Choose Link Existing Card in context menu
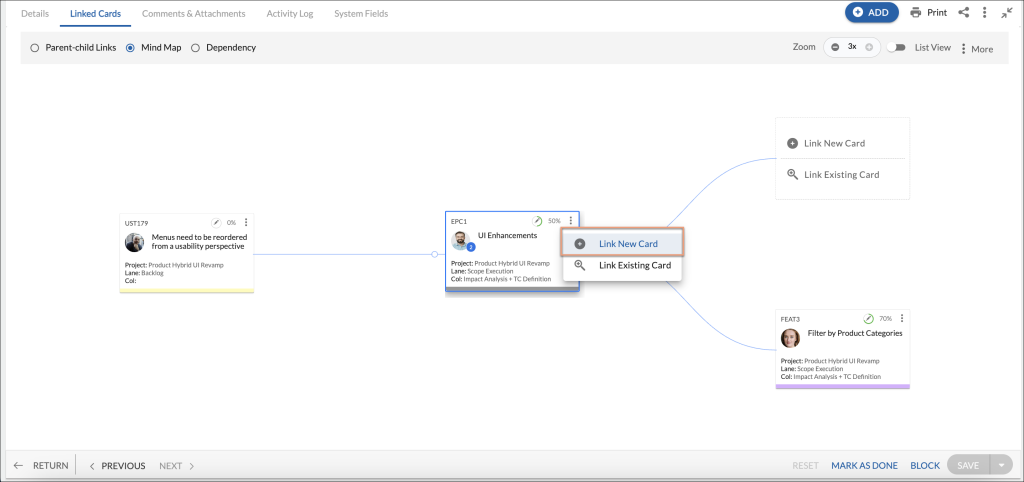This screenshot has height=482, width=1024. 622,265
